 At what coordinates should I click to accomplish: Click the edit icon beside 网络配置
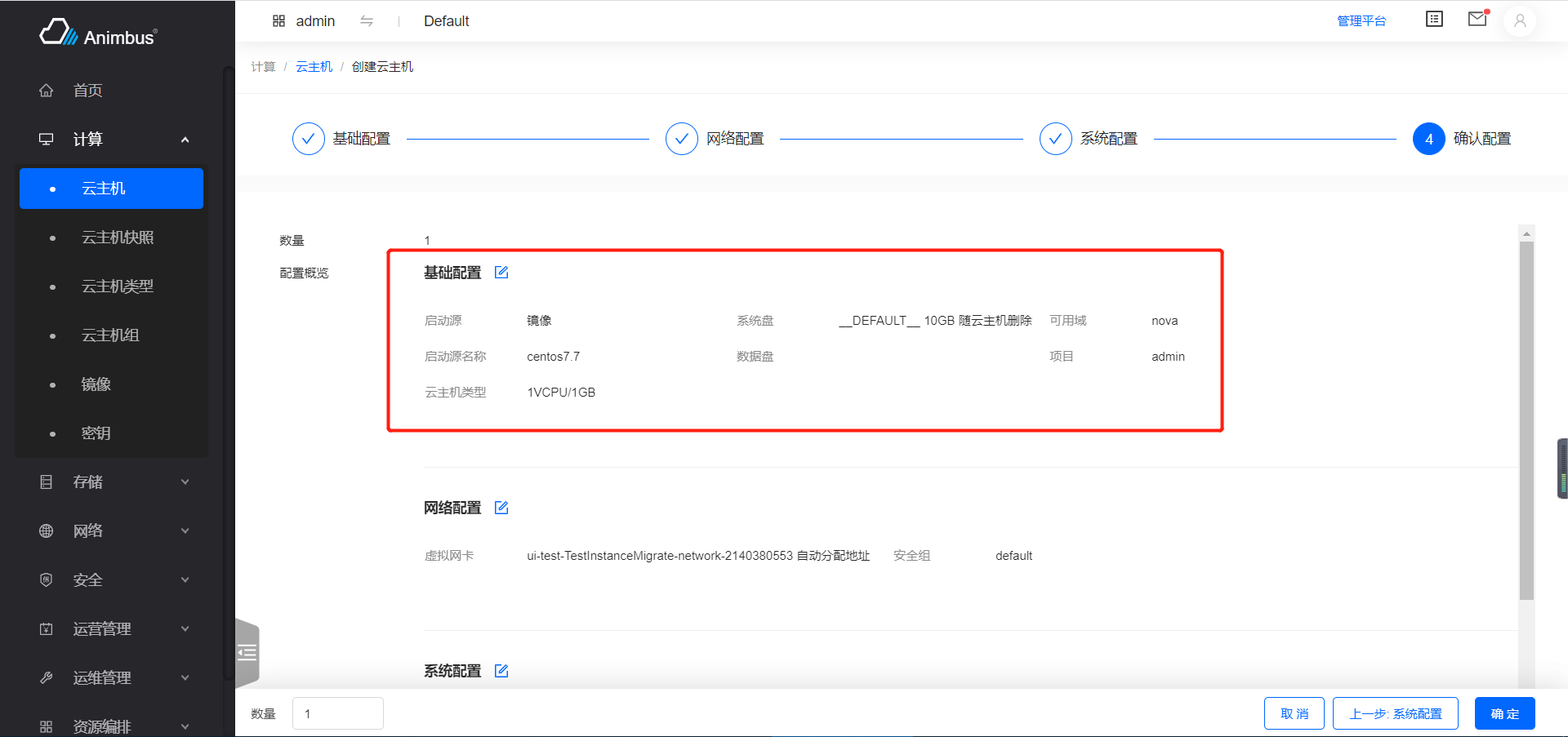(x=501, y=508)
